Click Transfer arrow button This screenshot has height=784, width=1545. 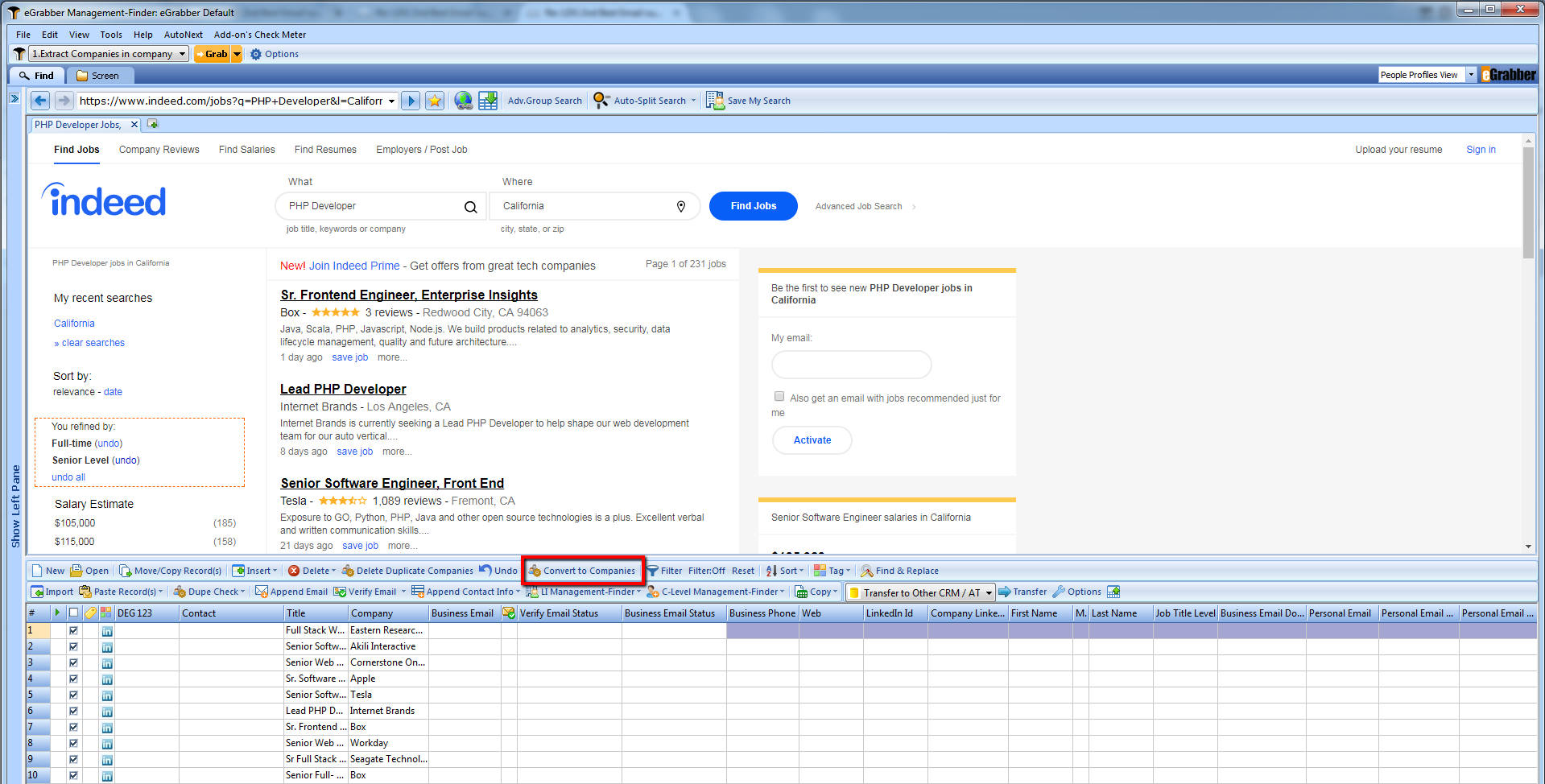click(x=1023, y=592)
